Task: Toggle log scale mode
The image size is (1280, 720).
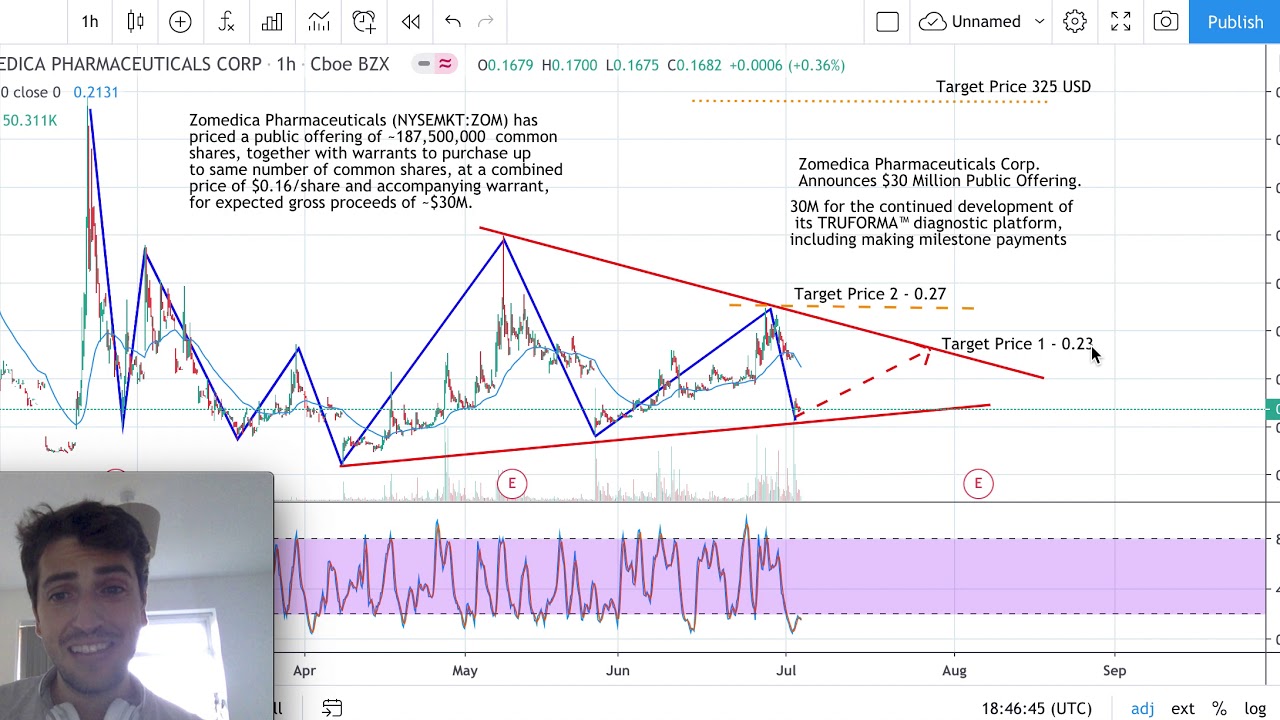Action: coord(1255,708)
